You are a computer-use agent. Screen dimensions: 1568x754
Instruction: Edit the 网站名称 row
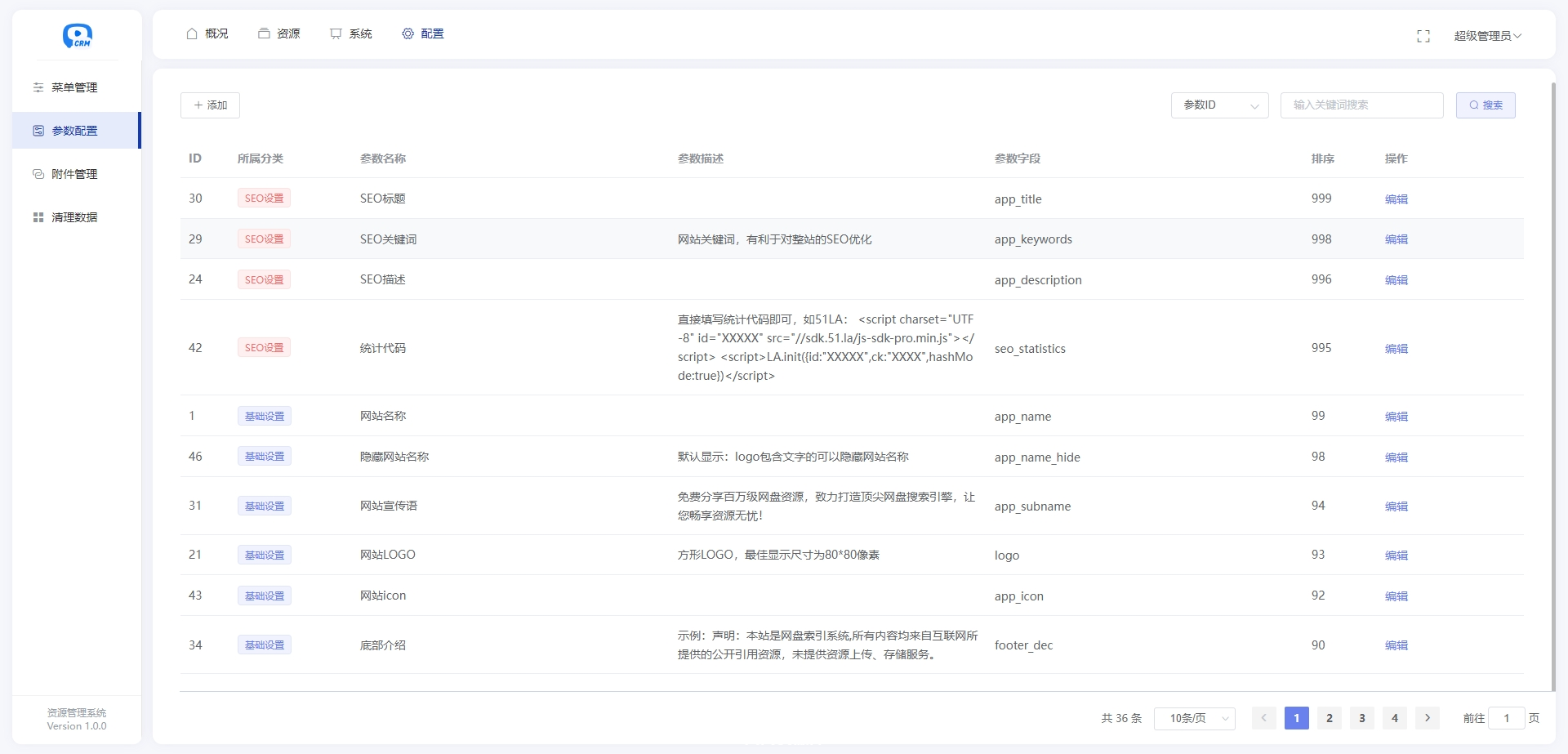coord(1396,417)
